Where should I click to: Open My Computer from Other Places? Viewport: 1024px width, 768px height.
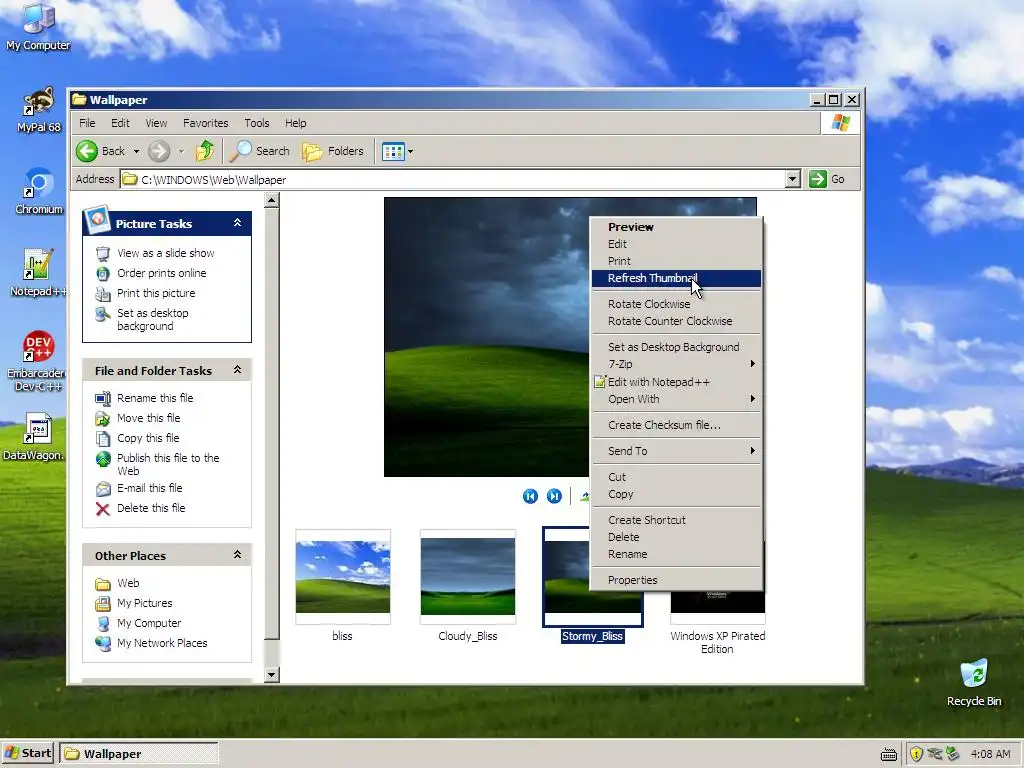[149, 624]
